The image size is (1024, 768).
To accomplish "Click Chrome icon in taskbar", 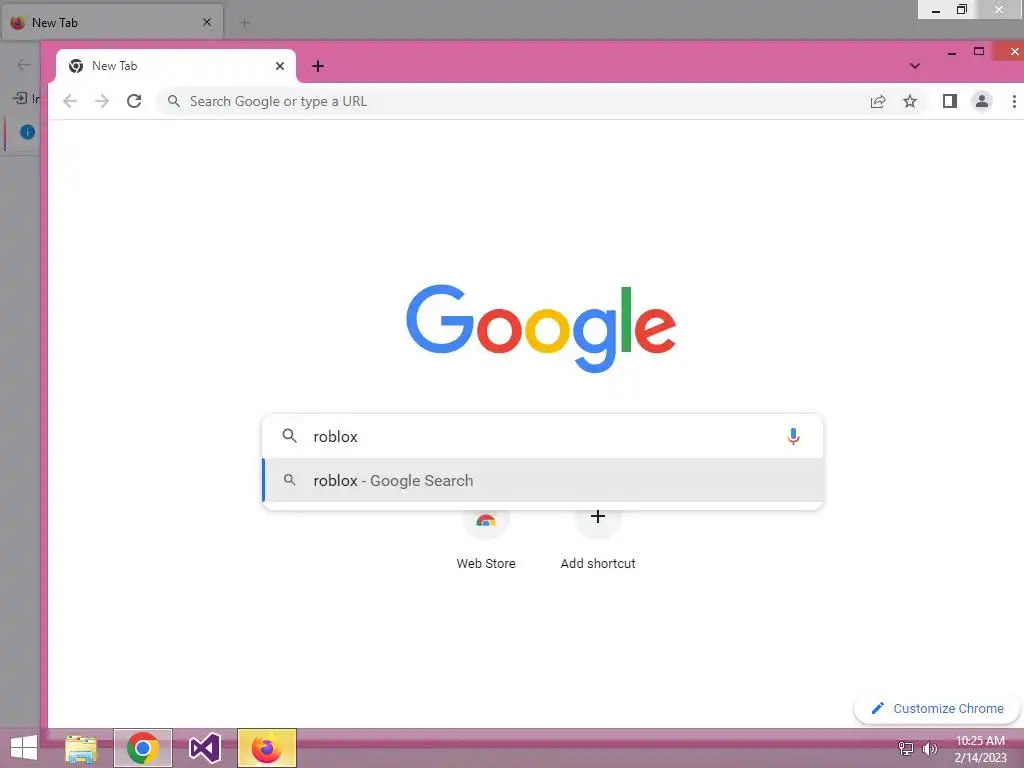I will pyautogui.click(x=143, y=748).
